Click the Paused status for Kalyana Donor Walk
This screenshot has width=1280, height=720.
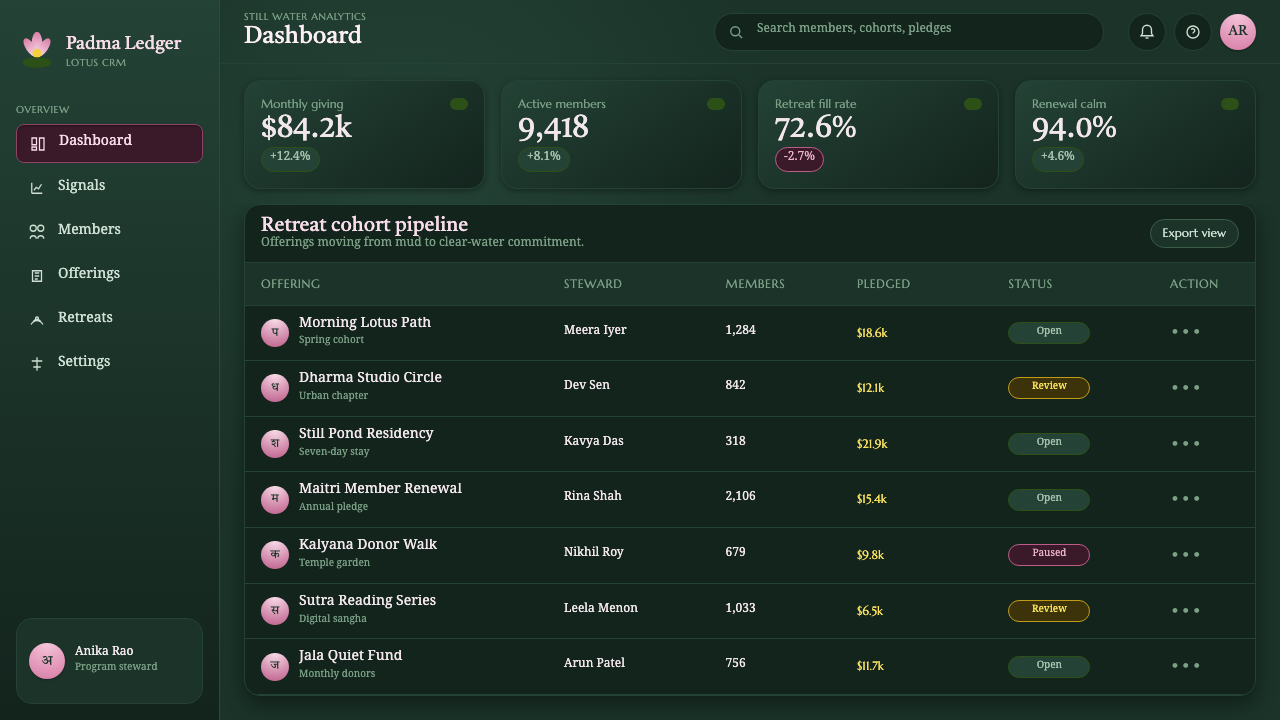click(1049, 554)
